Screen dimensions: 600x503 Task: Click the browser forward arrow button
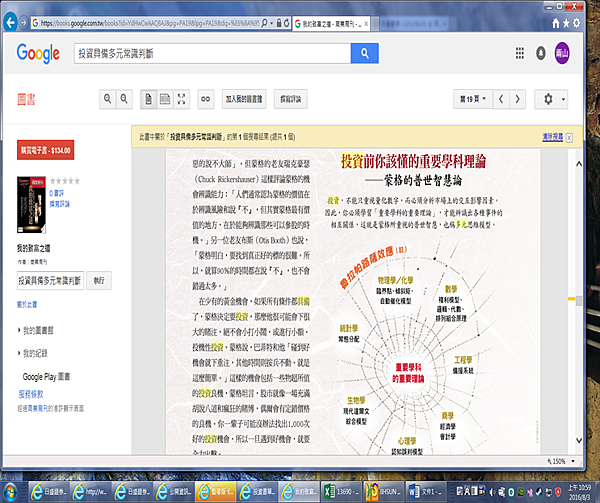click(23, 23)
